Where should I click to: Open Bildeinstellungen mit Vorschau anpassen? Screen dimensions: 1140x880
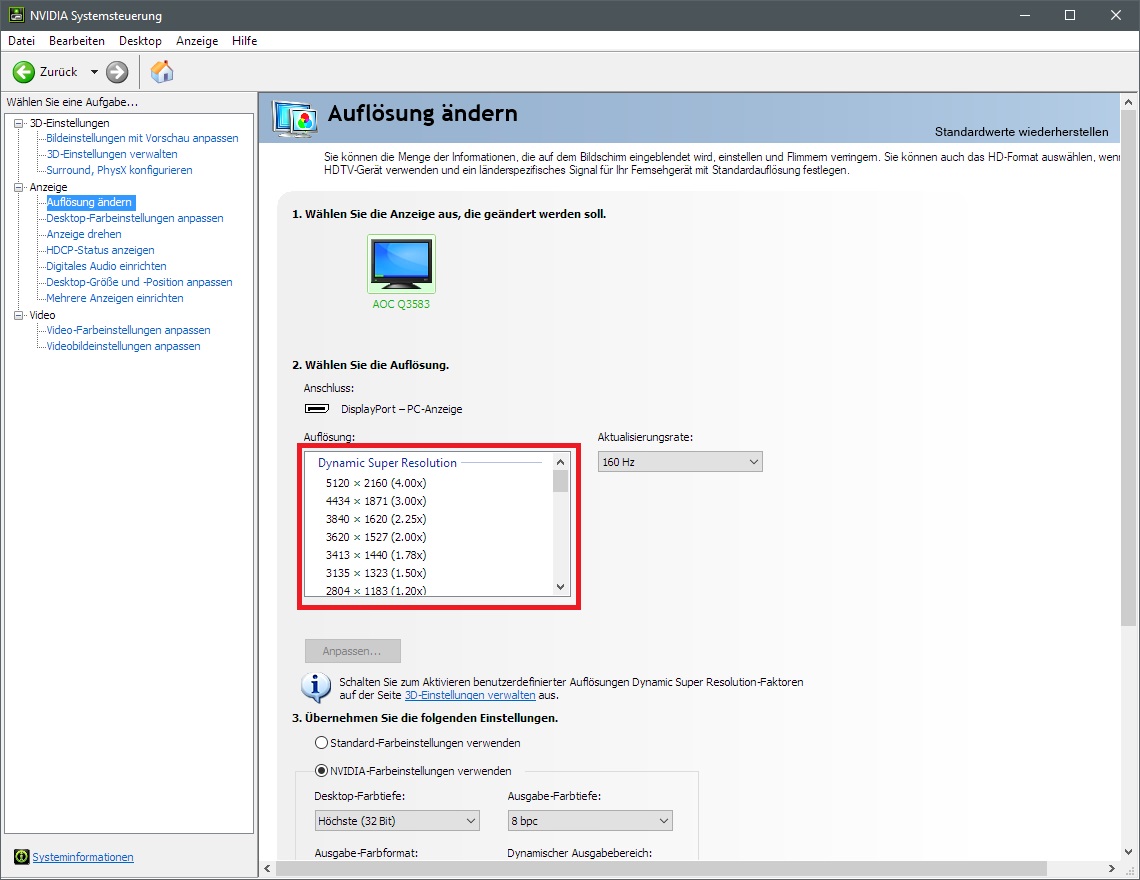point(142,138)
